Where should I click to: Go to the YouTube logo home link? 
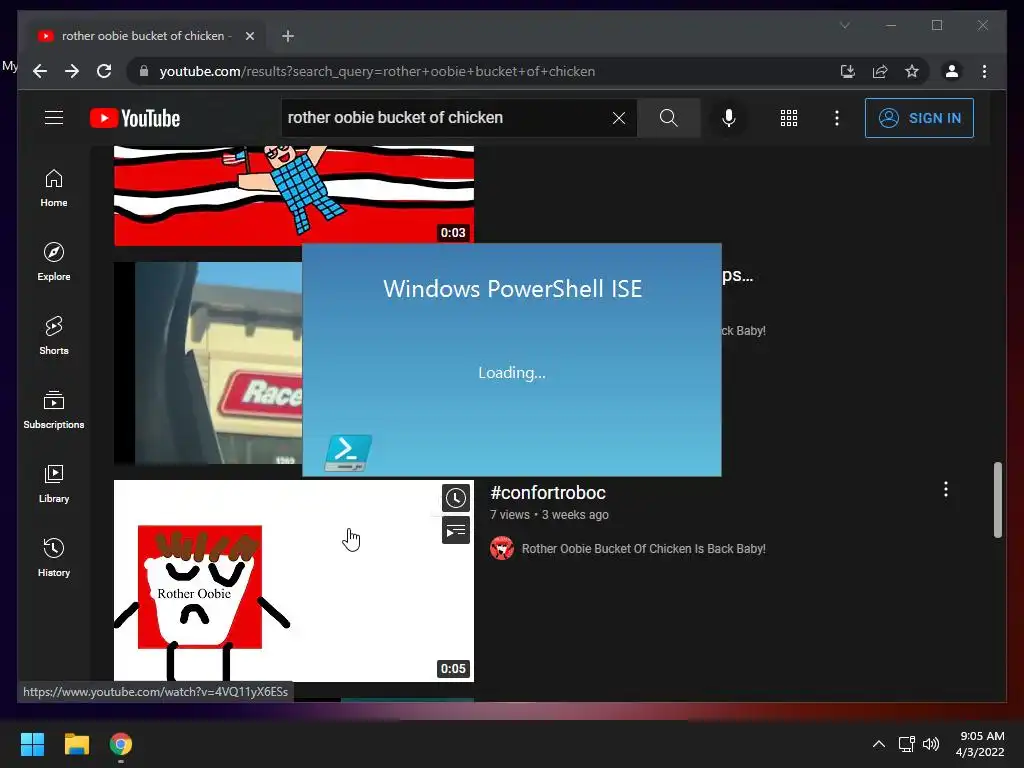click(135, 118)
